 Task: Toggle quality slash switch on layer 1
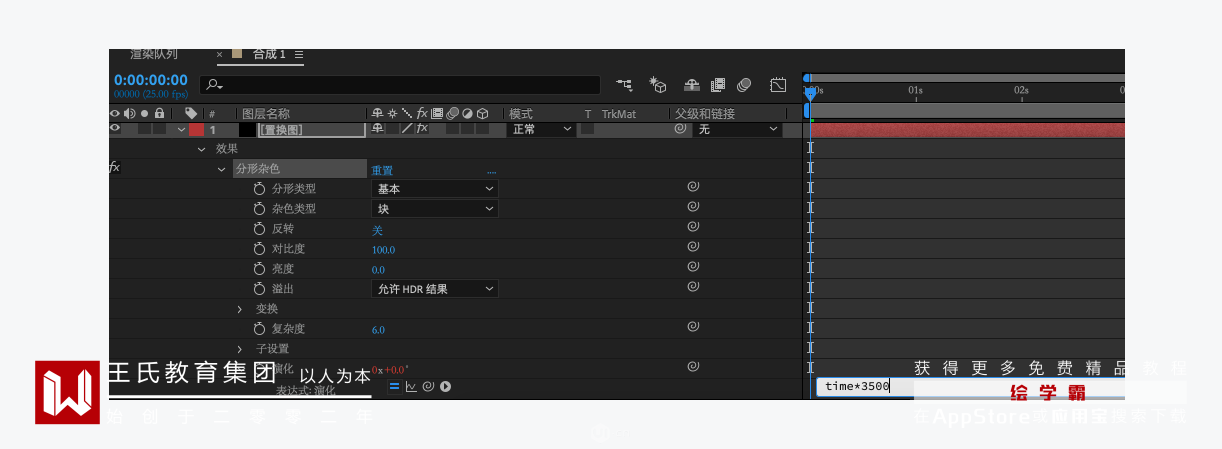(x=407, y=129)
